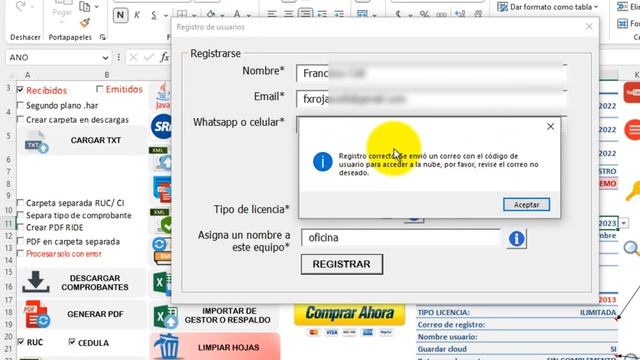Image resolution: width=640 pixels, height=360 pixels.
Task: Click the magnifier search icon
Action: [631, 248]
